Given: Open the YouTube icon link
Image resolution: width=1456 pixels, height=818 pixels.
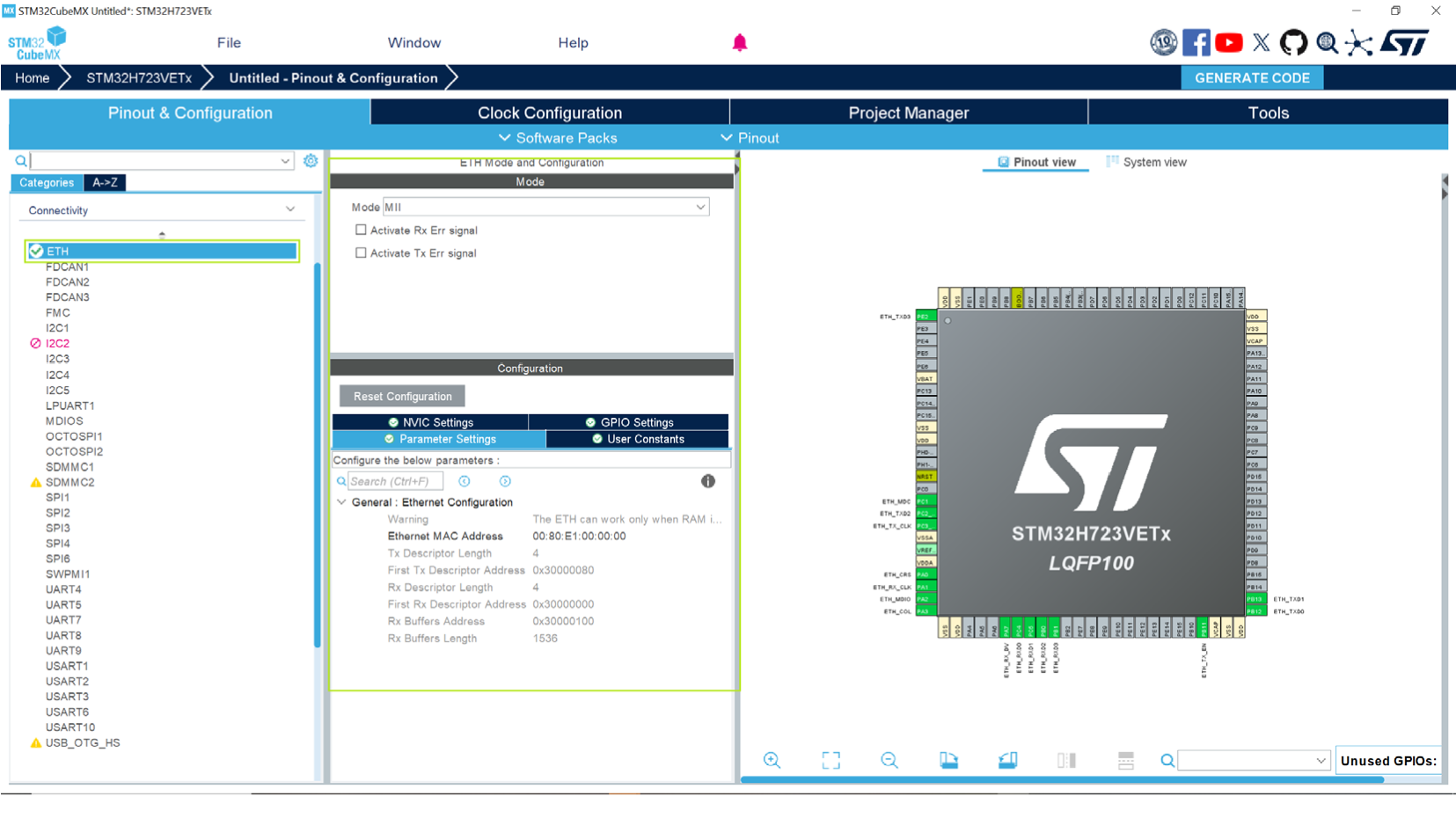Looking at the screenshot, I should click(x=1228, y=42).
